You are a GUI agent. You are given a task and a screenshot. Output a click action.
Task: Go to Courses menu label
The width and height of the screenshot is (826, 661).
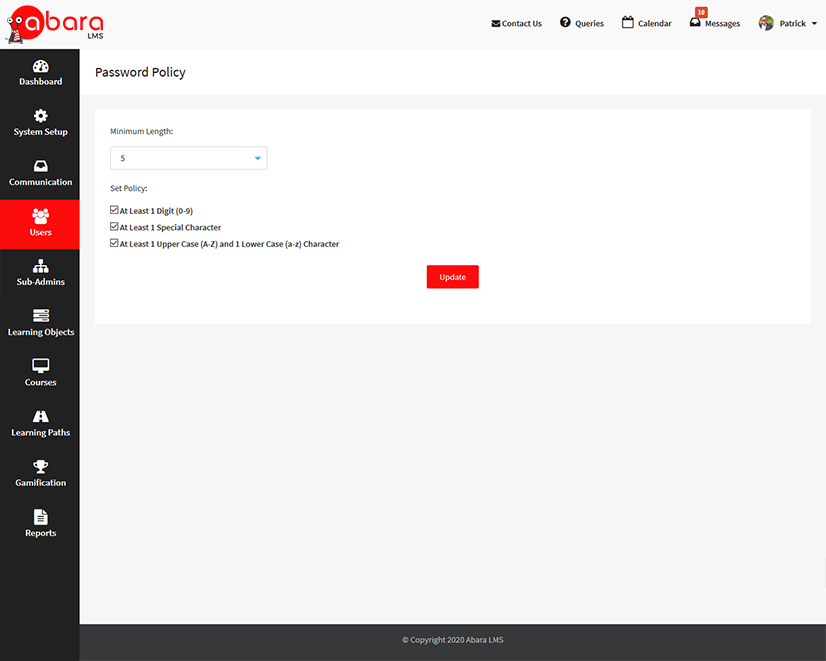point(41,382)
